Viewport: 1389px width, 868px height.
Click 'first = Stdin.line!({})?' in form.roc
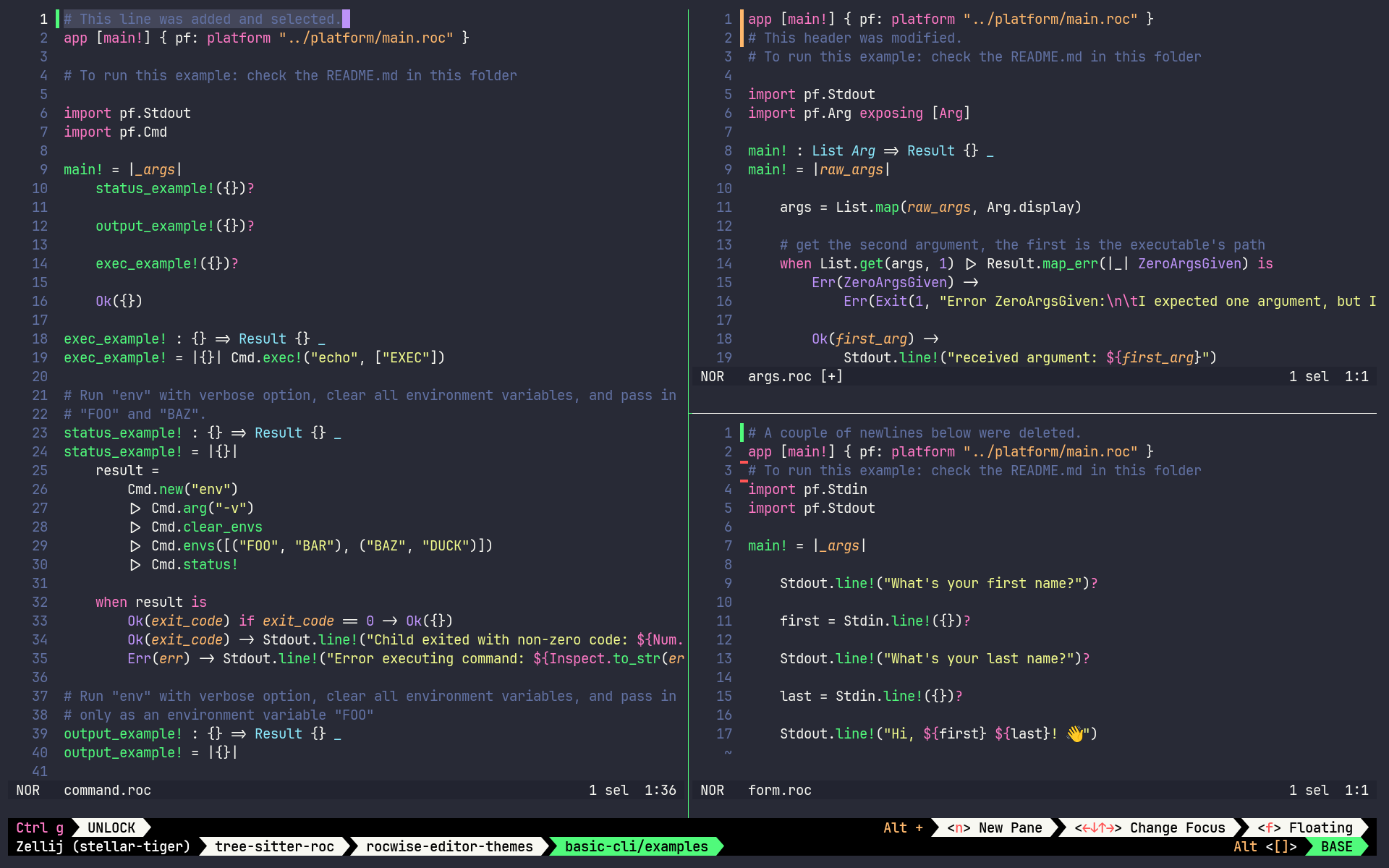[x=875, y=621]
